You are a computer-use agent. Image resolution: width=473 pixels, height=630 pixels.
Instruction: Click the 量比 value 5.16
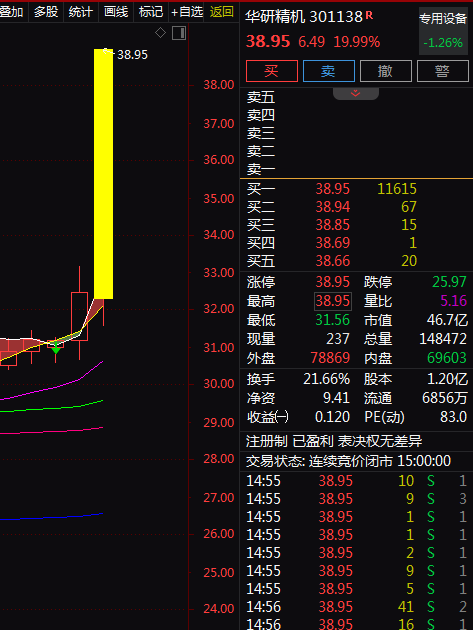click(454, 301)
